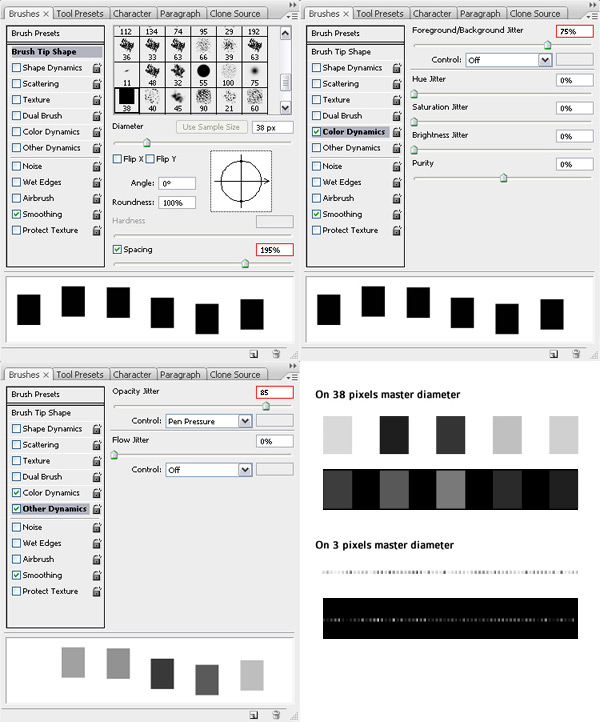Click the Dual Brush lock in the Other Dynamics panel
Screen dimensions: 600x722
[x=97, y=477]
